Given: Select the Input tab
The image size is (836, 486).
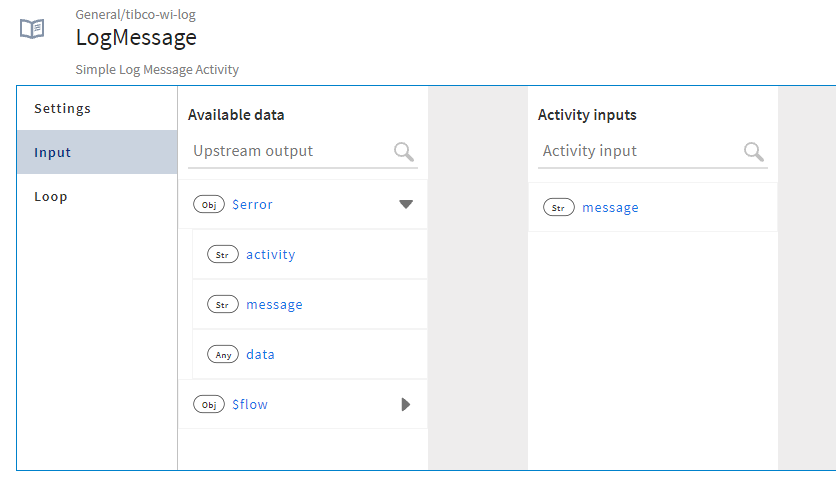Looking at the screenshot, I should tap(52, 152).
